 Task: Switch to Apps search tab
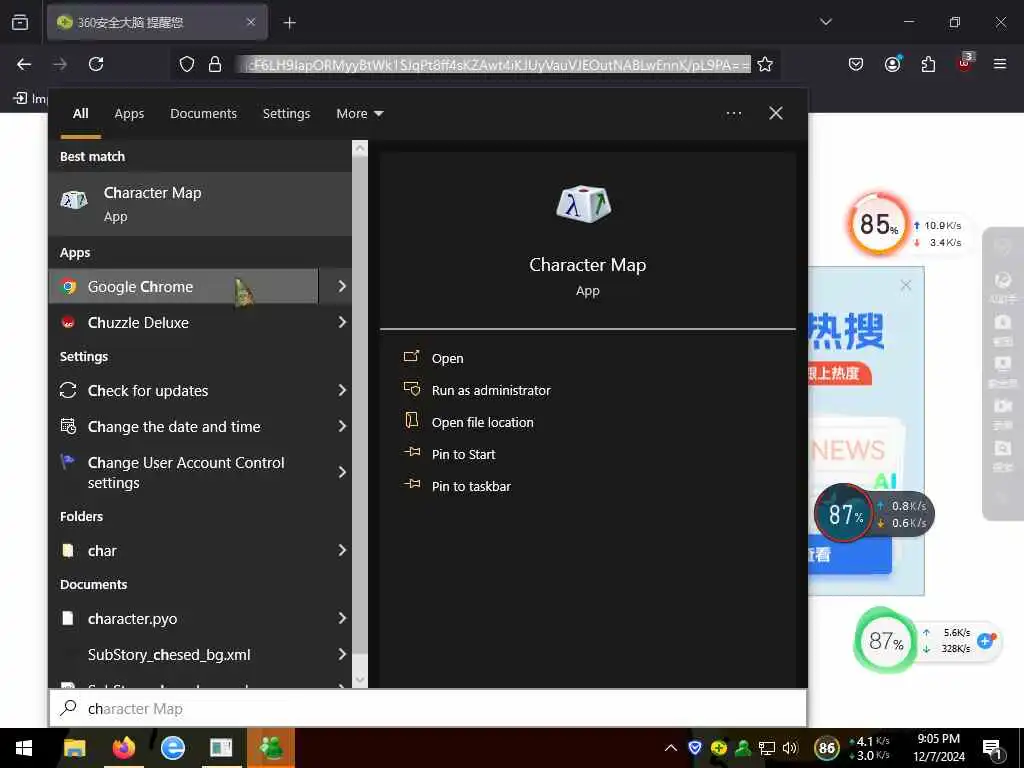129,114
